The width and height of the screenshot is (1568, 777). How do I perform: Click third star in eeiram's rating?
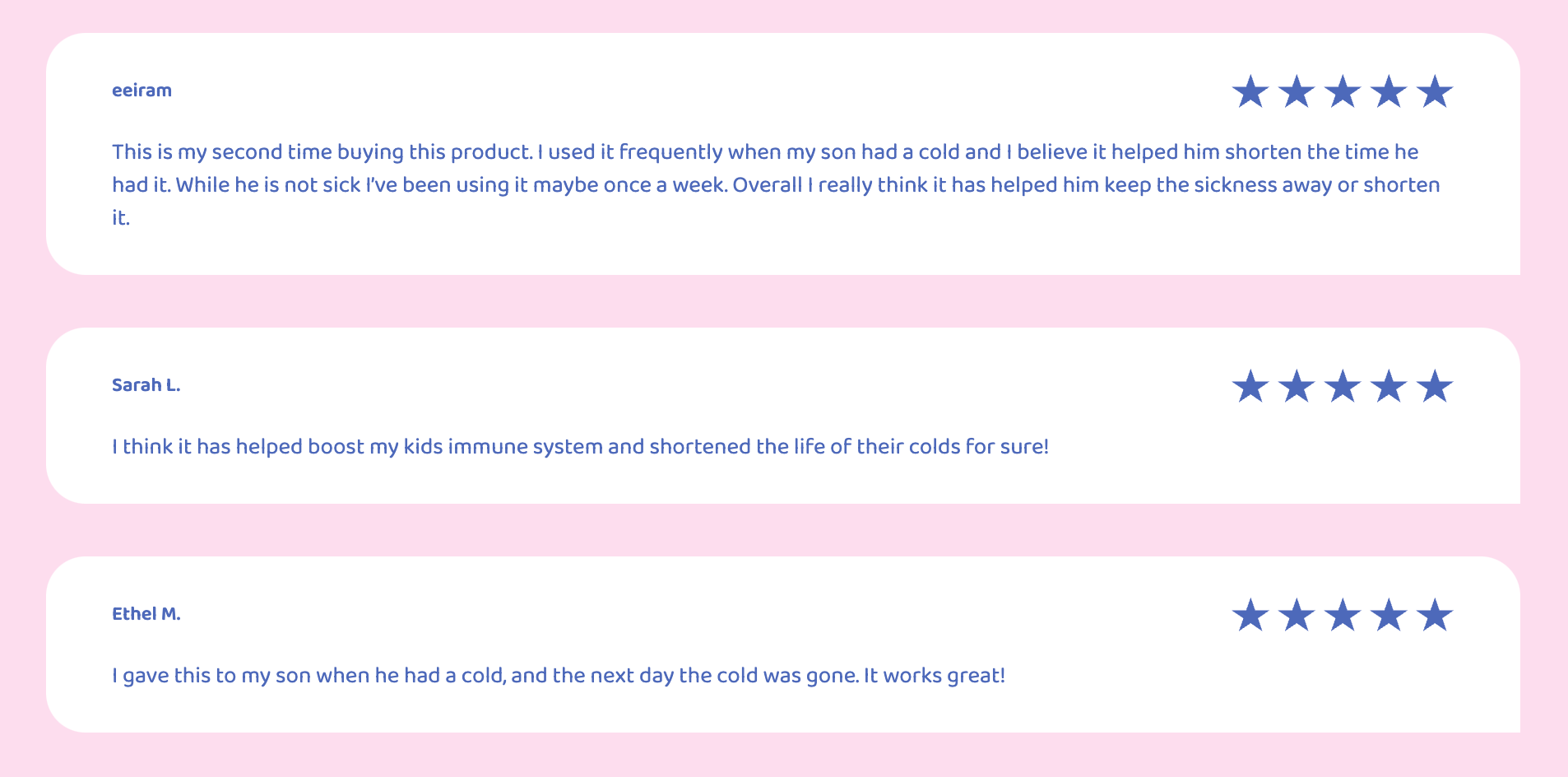click(x=1343, y=91)
